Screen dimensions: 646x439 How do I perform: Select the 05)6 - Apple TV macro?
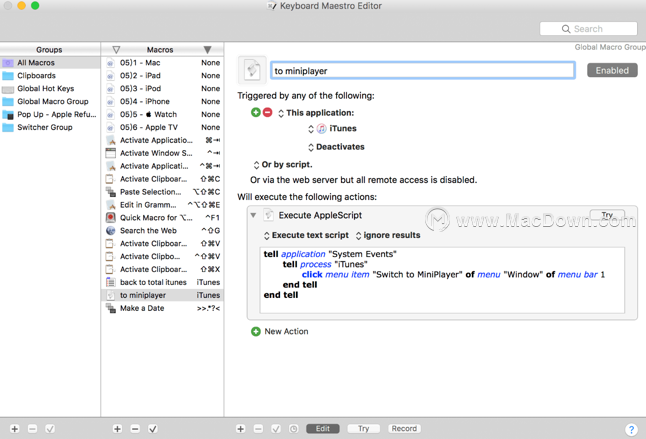click(x=162, y=127)
